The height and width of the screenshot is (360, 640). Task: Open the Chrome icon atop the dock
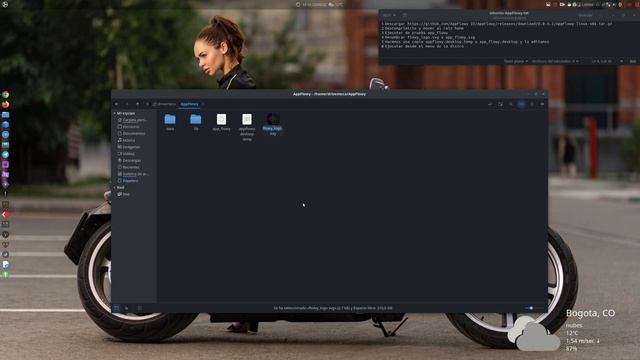pos(5,95)
